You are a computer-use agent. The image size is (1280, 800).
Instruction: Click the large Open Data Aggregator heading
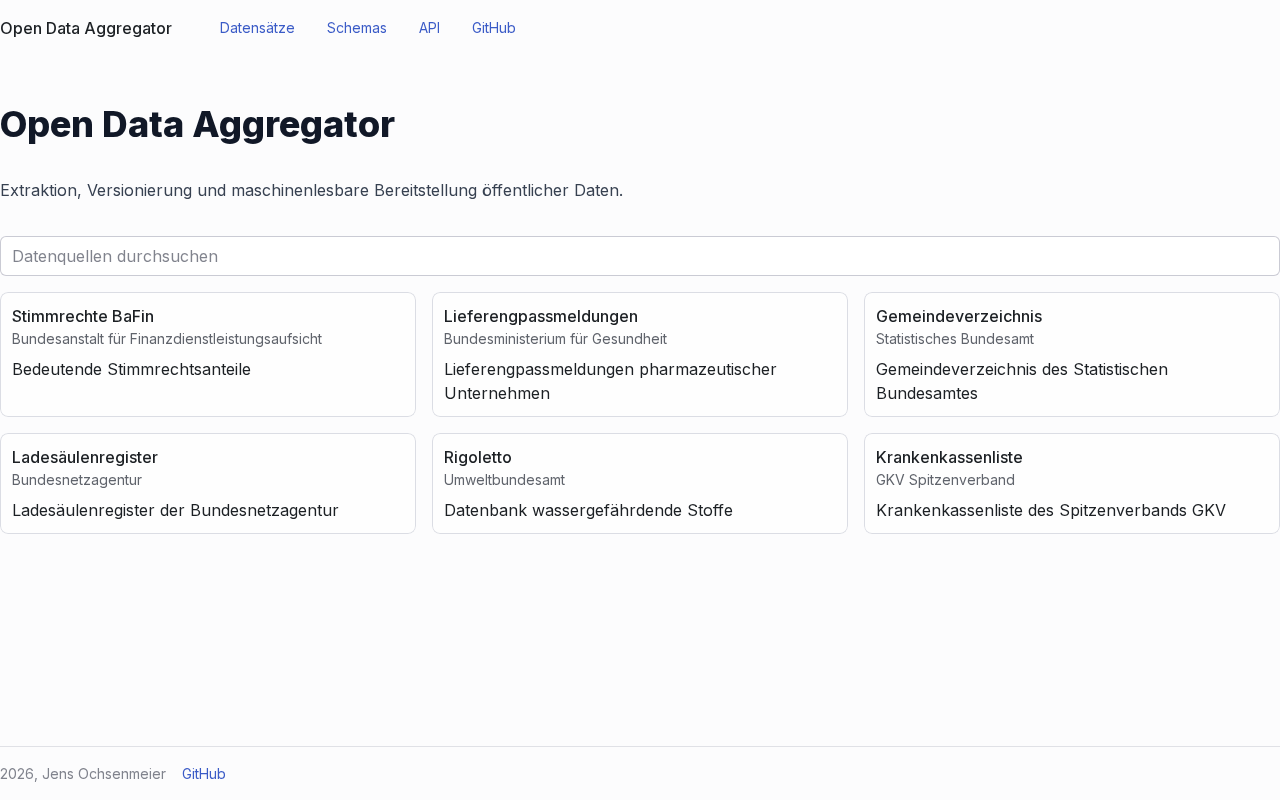[x=197, y=124]
